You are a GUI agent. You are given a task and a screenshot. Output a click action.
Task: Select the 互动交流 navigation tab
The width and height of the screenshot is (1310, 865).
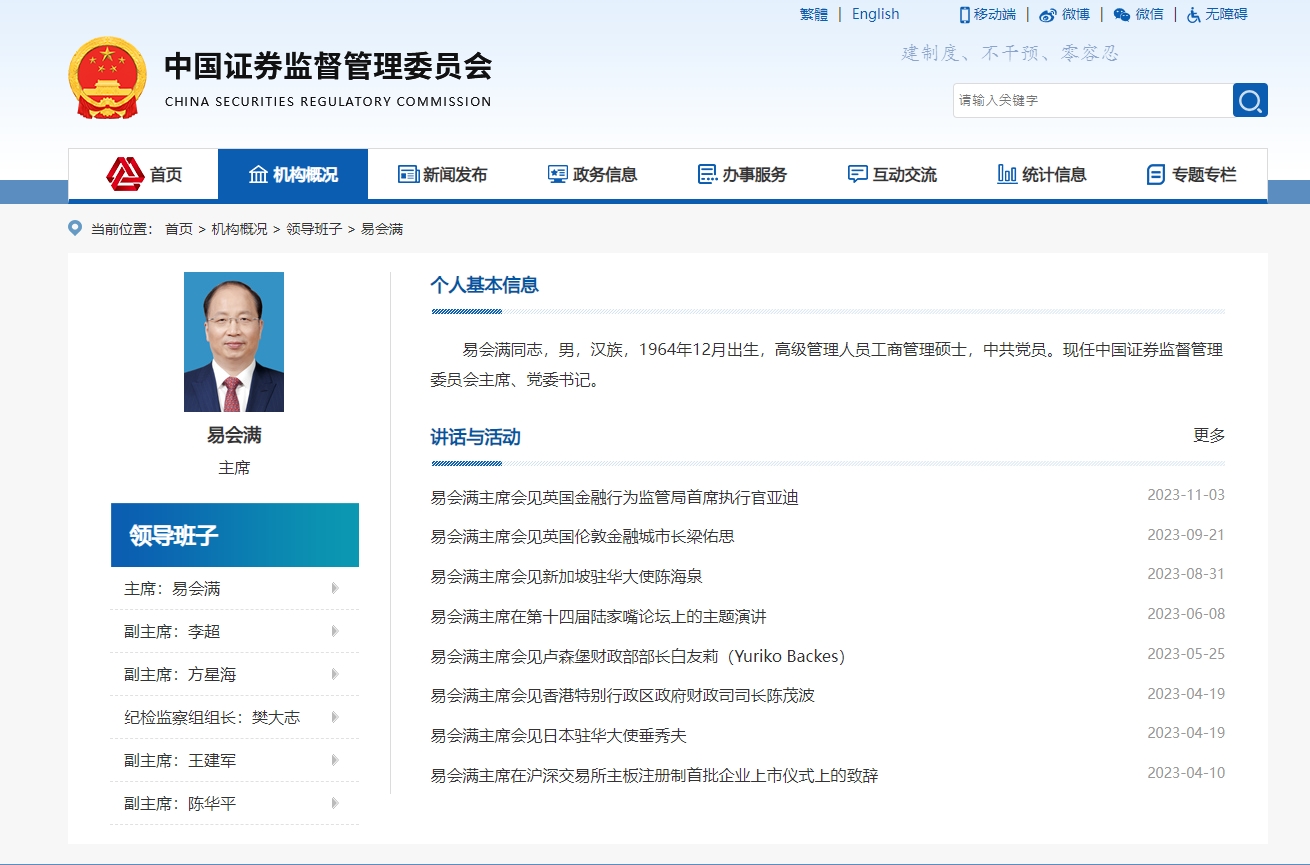(893, 174)
